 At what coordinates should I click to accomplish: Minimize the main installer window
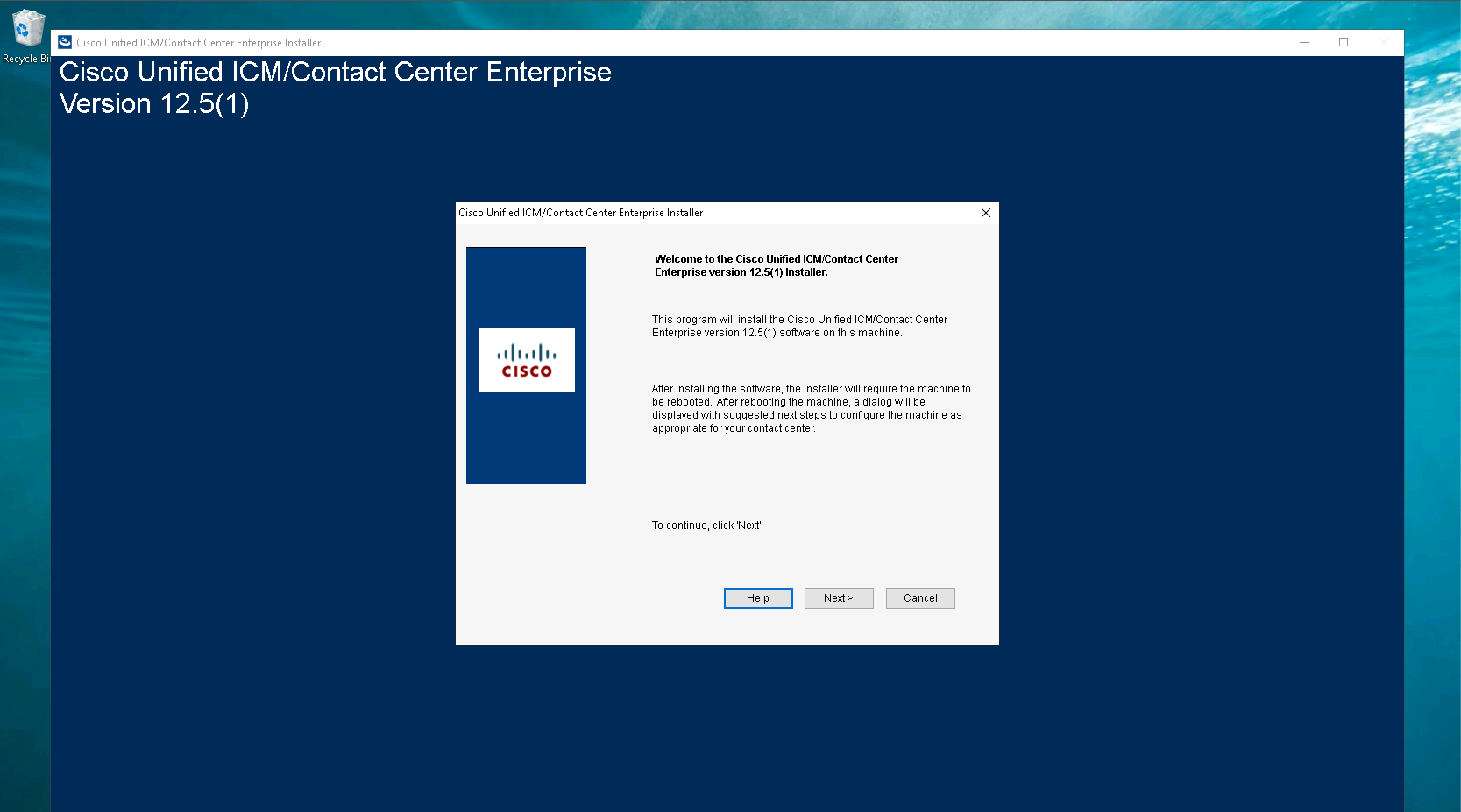pyautogui.click(x=1304, y=42)
